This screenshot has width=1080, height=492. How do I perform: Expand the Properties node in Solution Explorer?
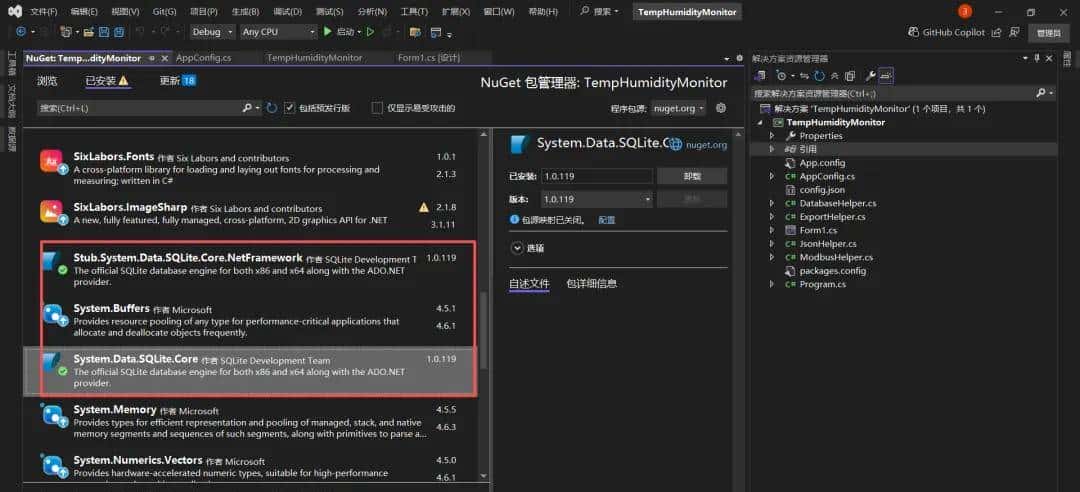tap(771, 136)
